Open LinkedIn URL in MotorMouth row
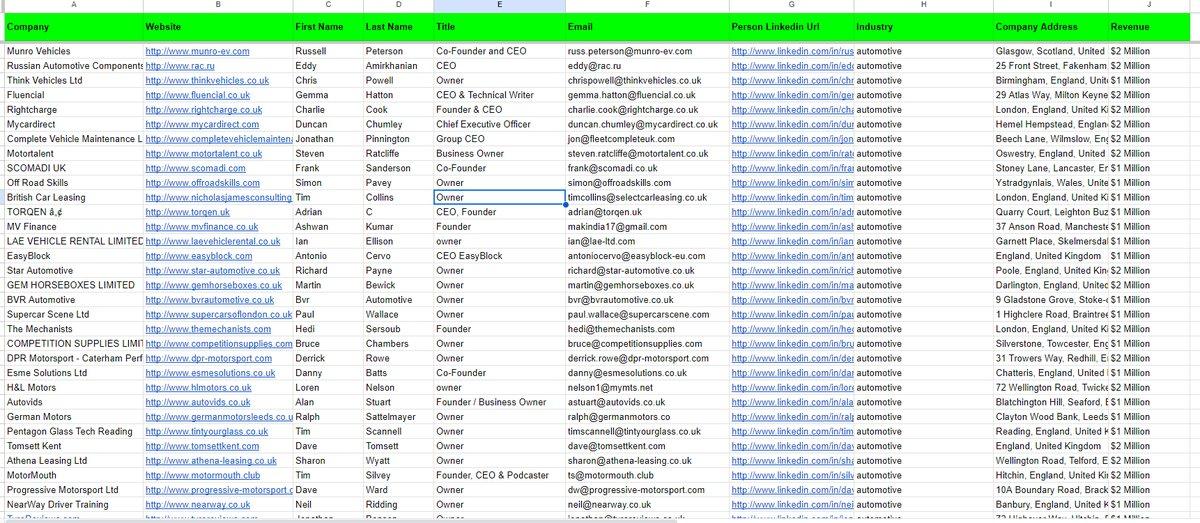Viewport: 1200px width, 523px height. pos(792,476)
